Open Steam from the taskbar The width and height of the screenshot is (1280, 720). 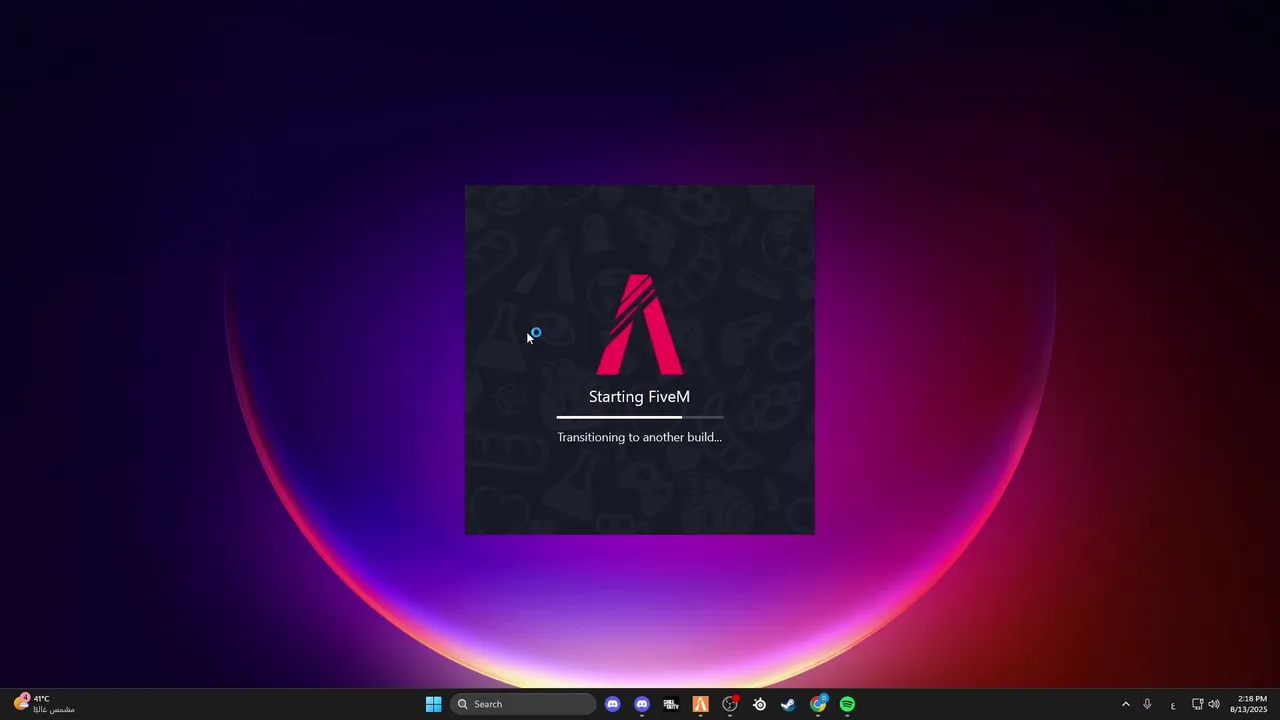coord(788,704)
